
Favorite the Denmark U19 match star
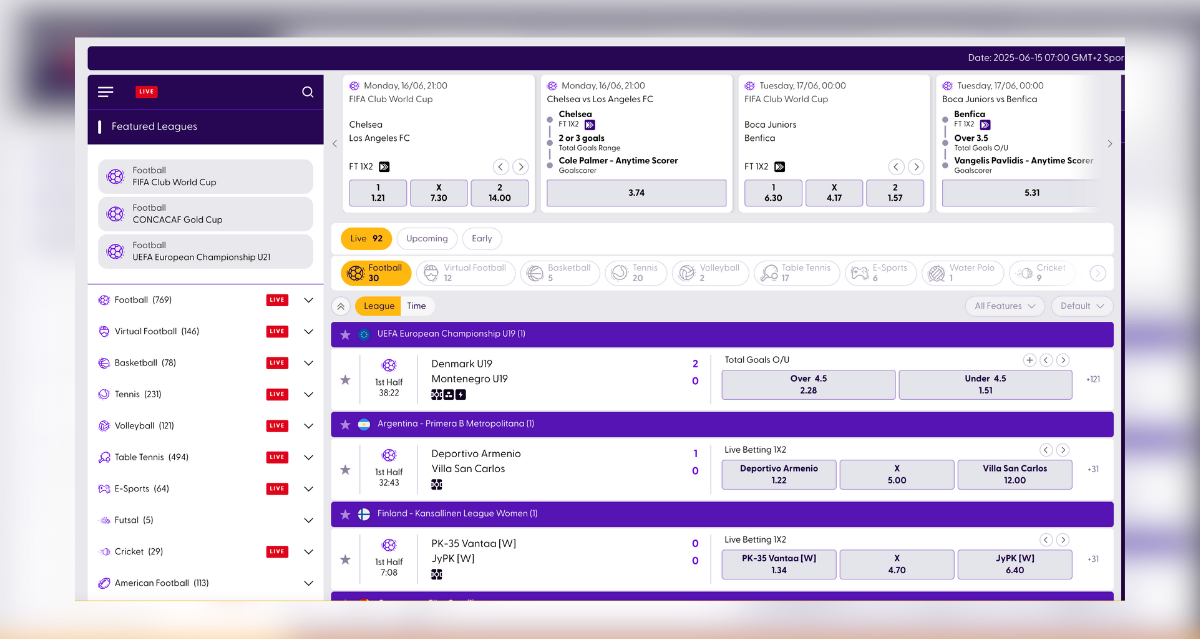pyautogui.click(x=345, y=380)
